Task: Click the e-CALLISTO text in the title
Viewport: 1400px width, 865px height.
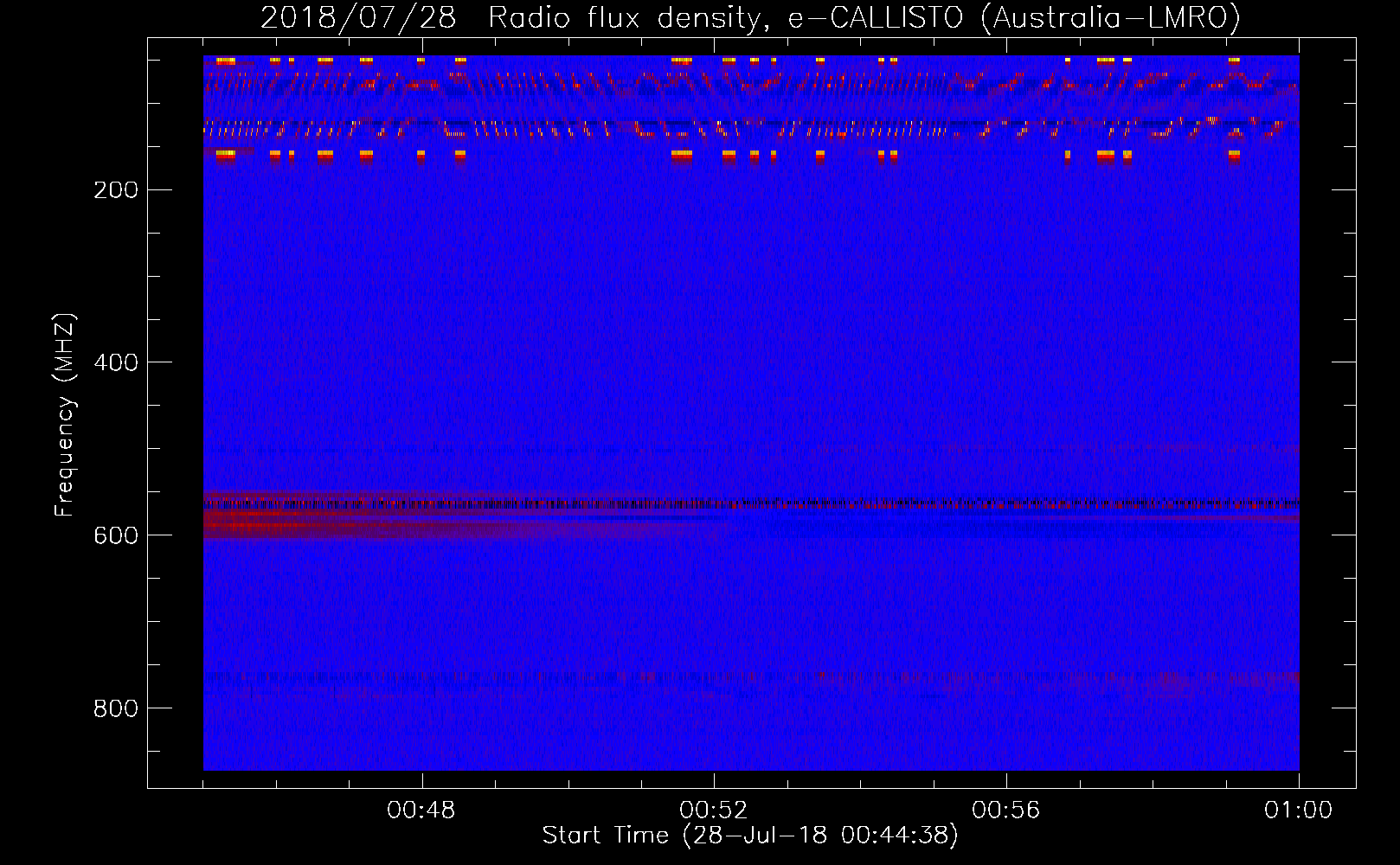Action: 875,18
